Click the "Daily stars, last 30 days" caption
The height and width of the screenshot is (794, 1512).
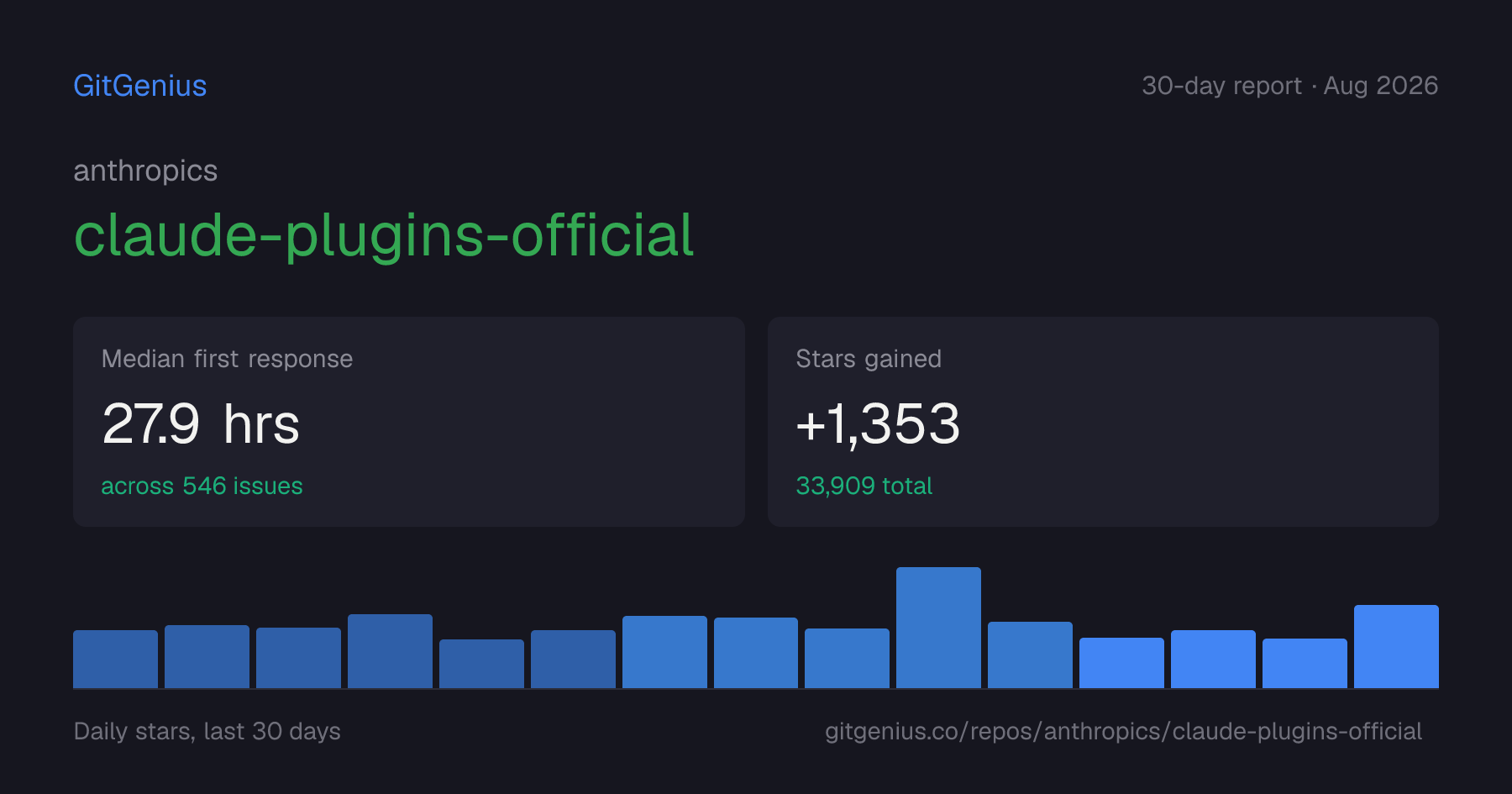point(207,731)
